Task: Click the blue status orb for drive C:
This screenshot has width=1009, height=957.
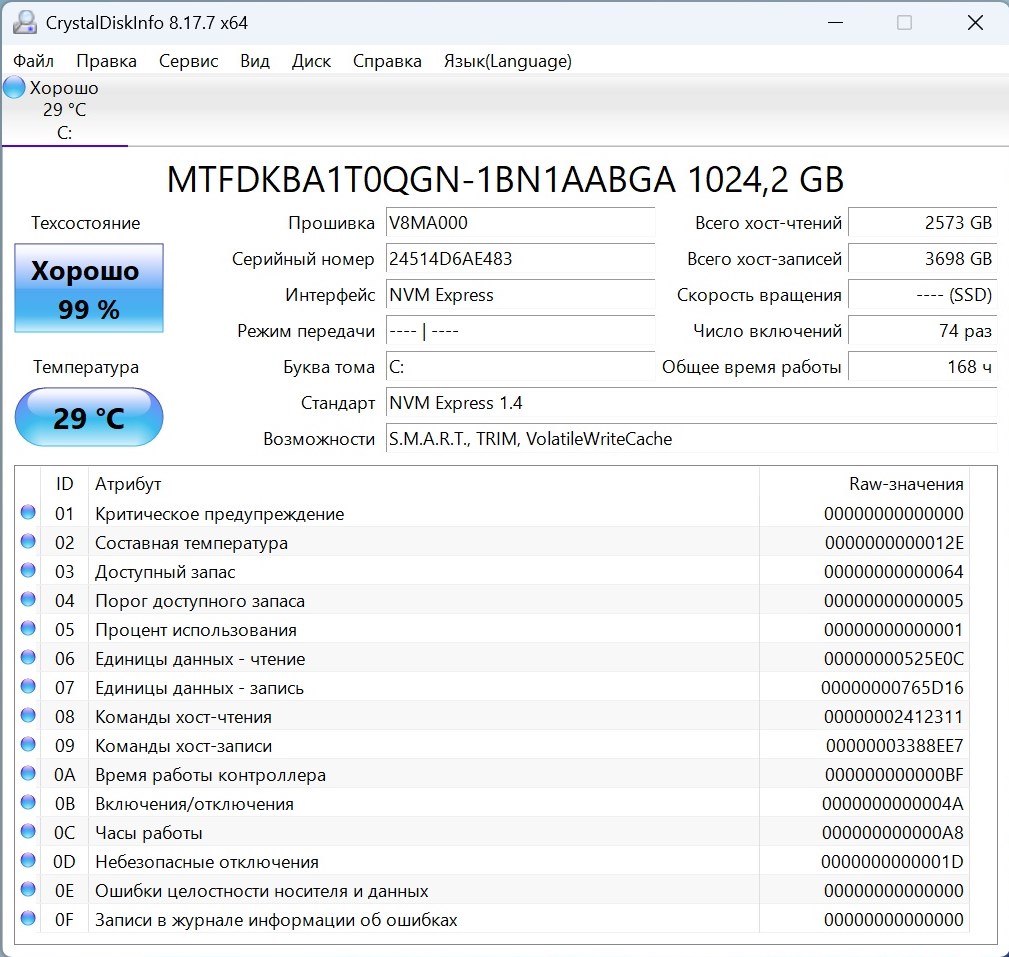Action: coord(14,88)
